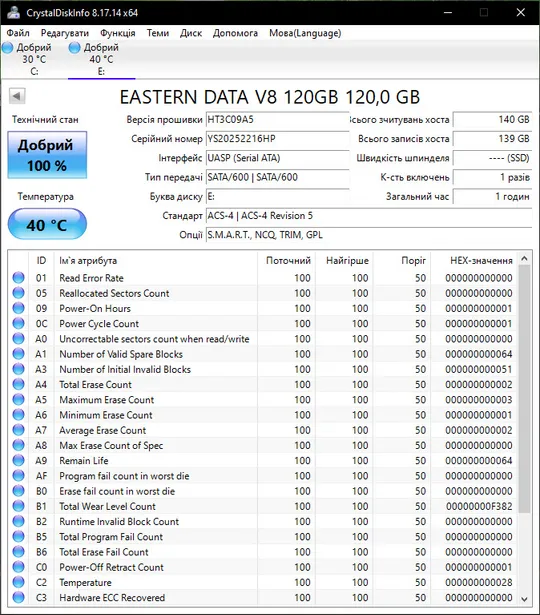Click the blue status orb for disk E:
Viewport: 540px width, 615px height.
coord(74,47)
